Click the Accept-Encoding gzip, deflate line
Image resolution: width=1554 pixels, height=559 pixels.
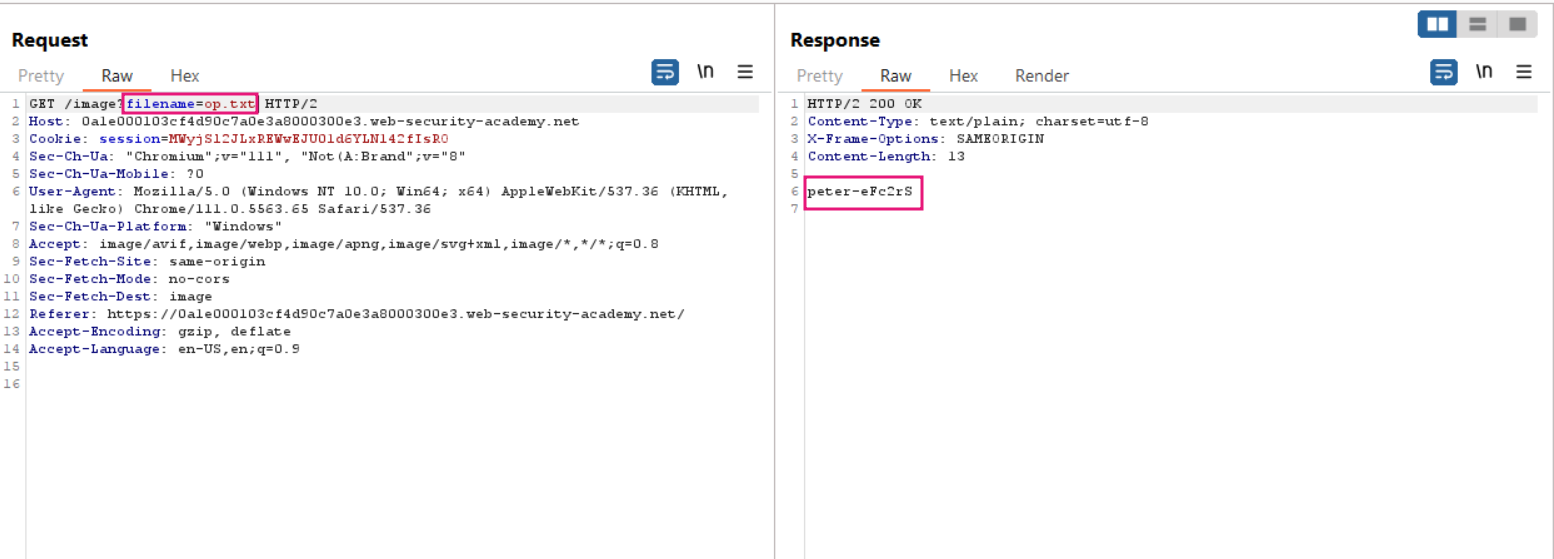[x=160, y=331]
